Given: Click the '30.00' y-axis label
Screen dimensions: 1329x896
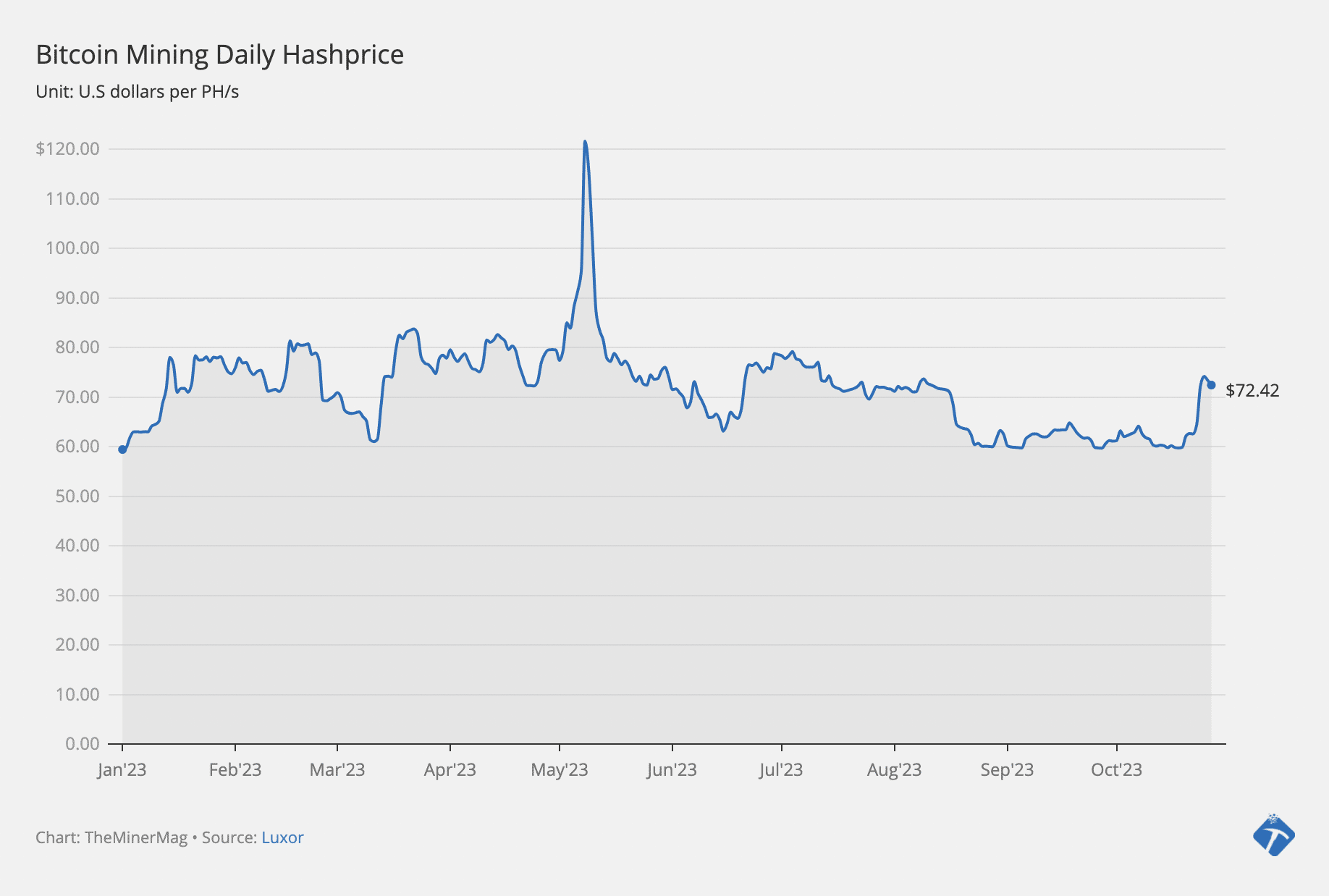Looking at the screenshot, I should (x=77, y=595).
